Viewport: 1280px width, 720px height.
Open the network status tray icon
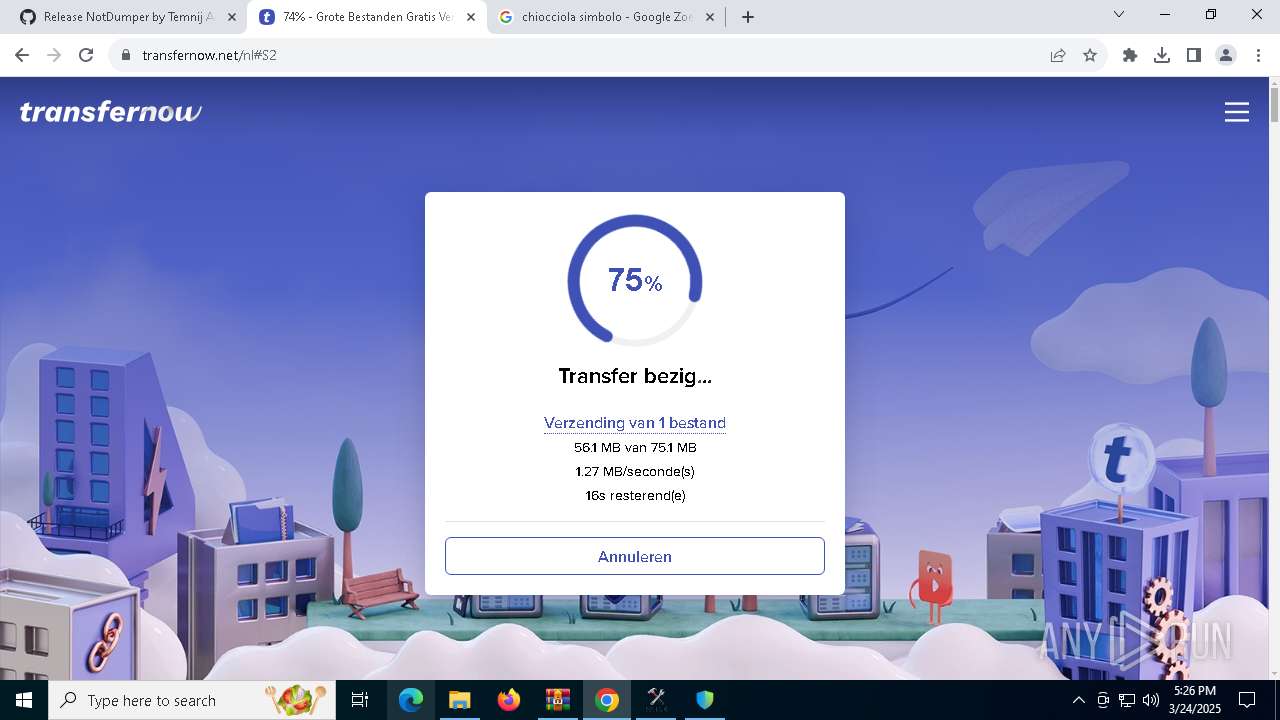(1127, 700)
